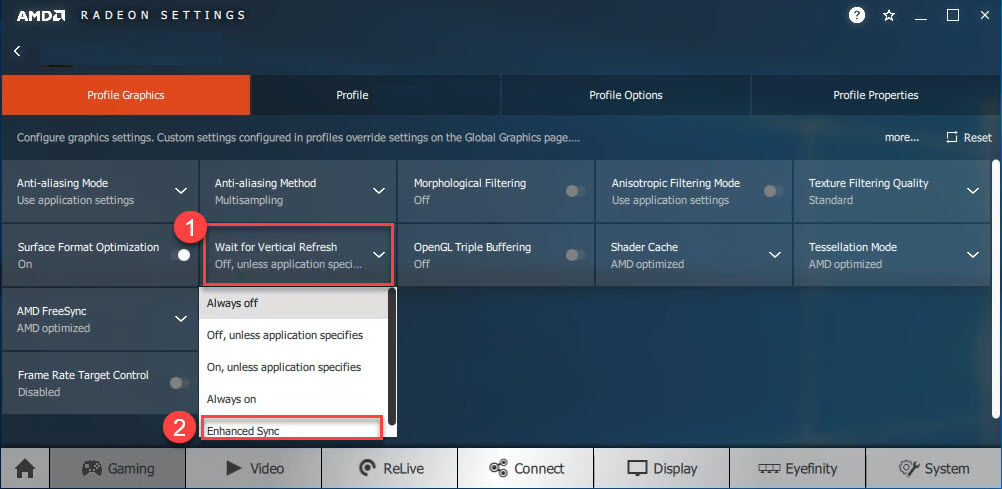Switch to Profile Options tab
The width and height of the screenshot is (1002, 489).
[x=625, y=95]
